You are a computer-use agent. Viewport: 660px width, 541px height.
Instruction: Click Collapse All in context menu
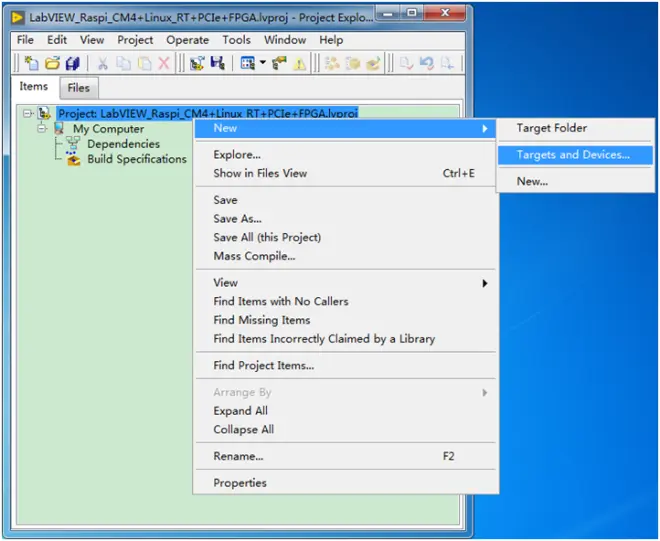(345, 429)
